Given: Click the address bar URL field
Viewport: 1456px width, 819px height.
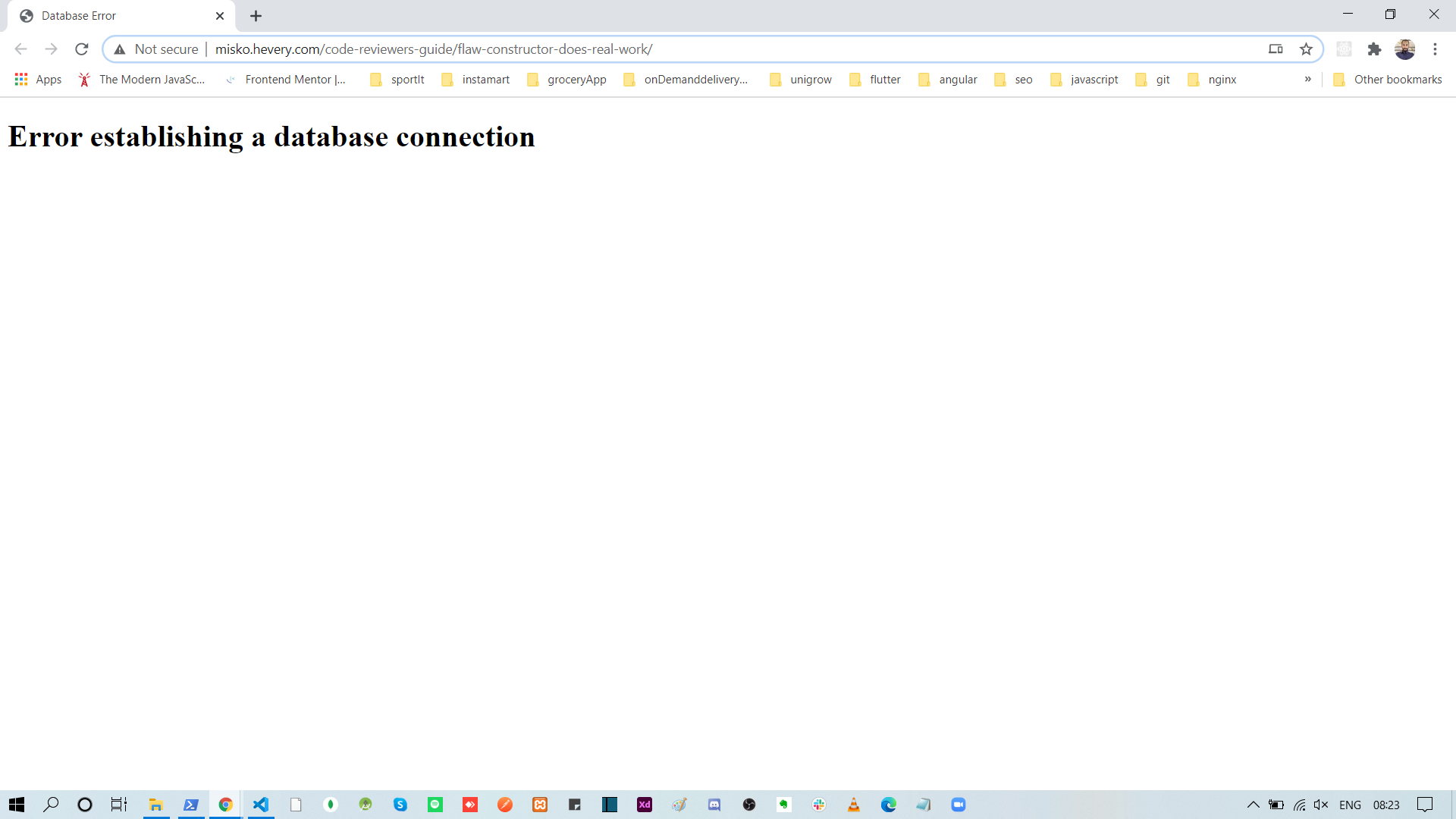Looking at the screenshot, I should (682, 49).
